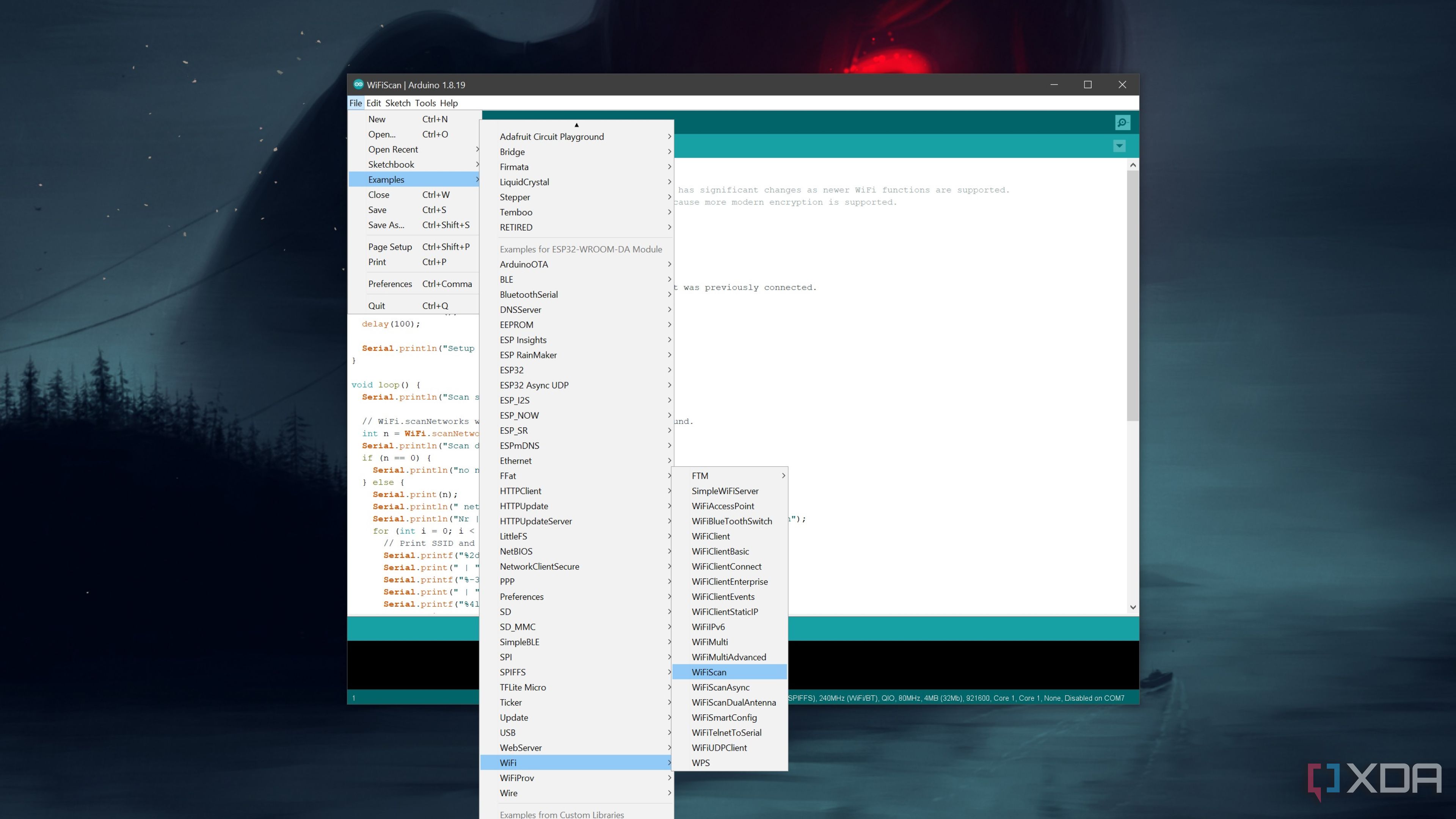Open the WiFiProv examples submenu
This screenshot has width=1456, height=819.
[576, 778]
